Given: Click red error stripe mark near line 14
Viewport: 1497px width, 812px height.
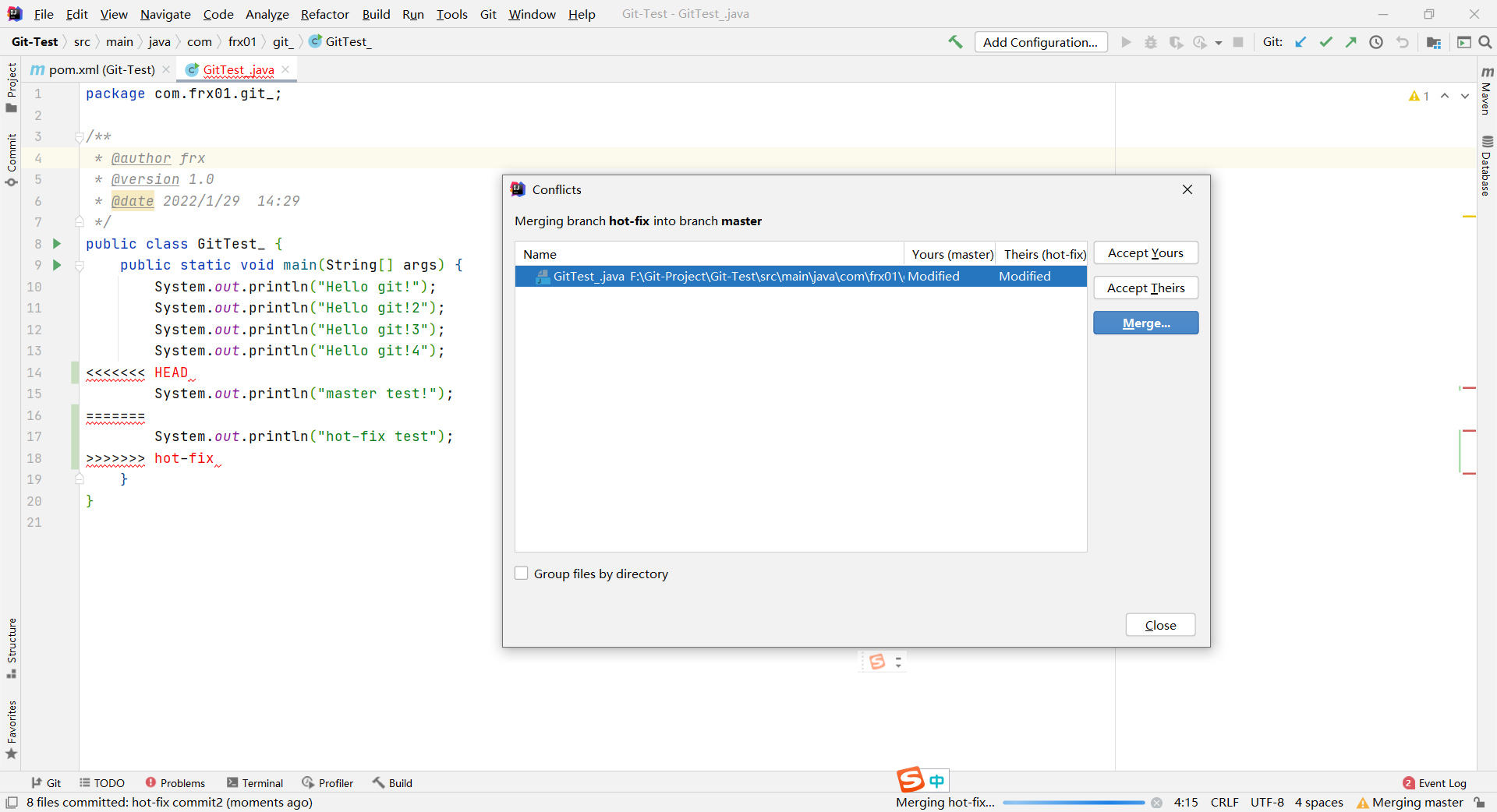Looking at the screenshot, I should coord(1468,387).
